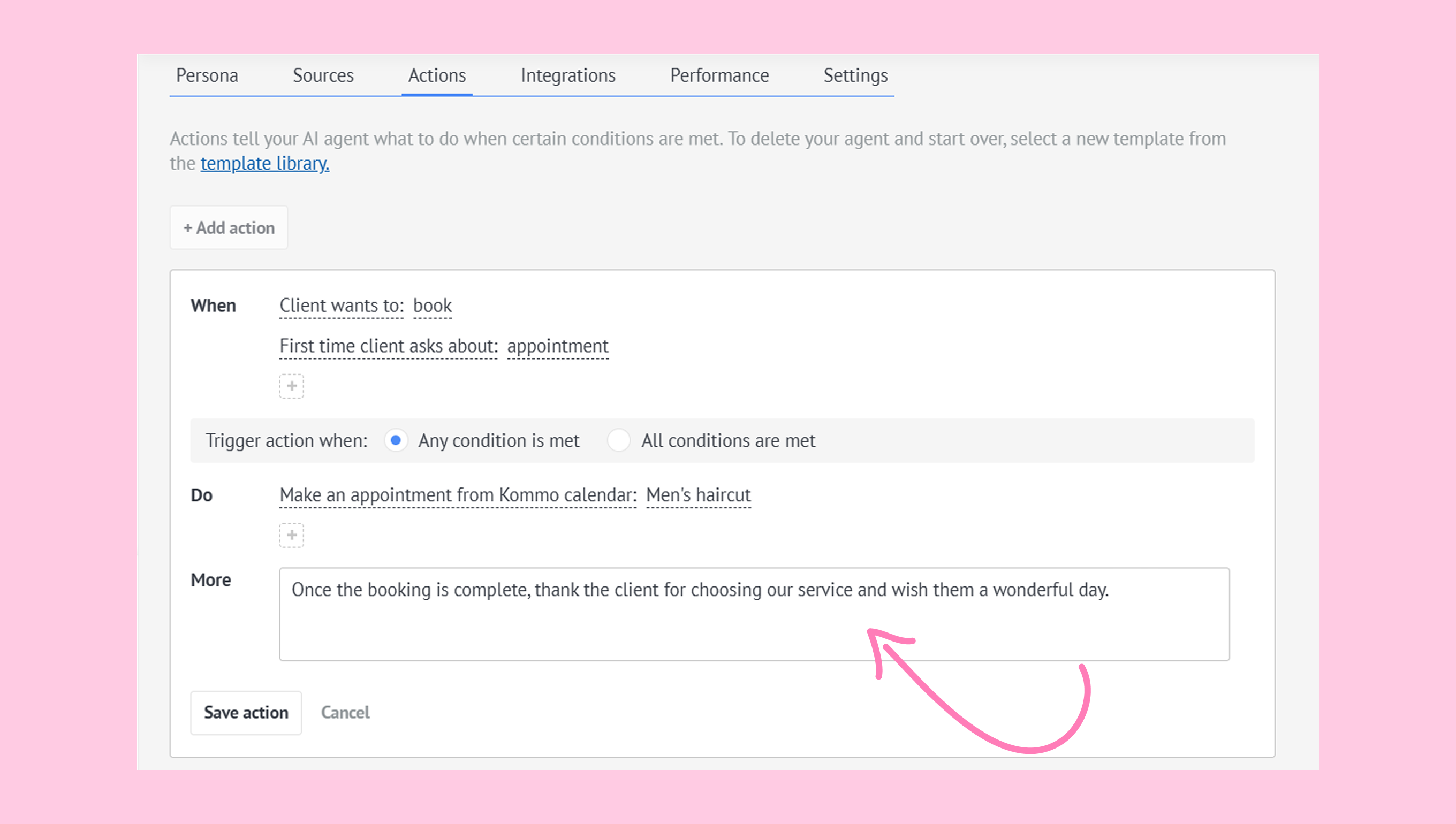Go to the Integrations tab
This screenshot has width=1456, height=824.
[568, 76]
